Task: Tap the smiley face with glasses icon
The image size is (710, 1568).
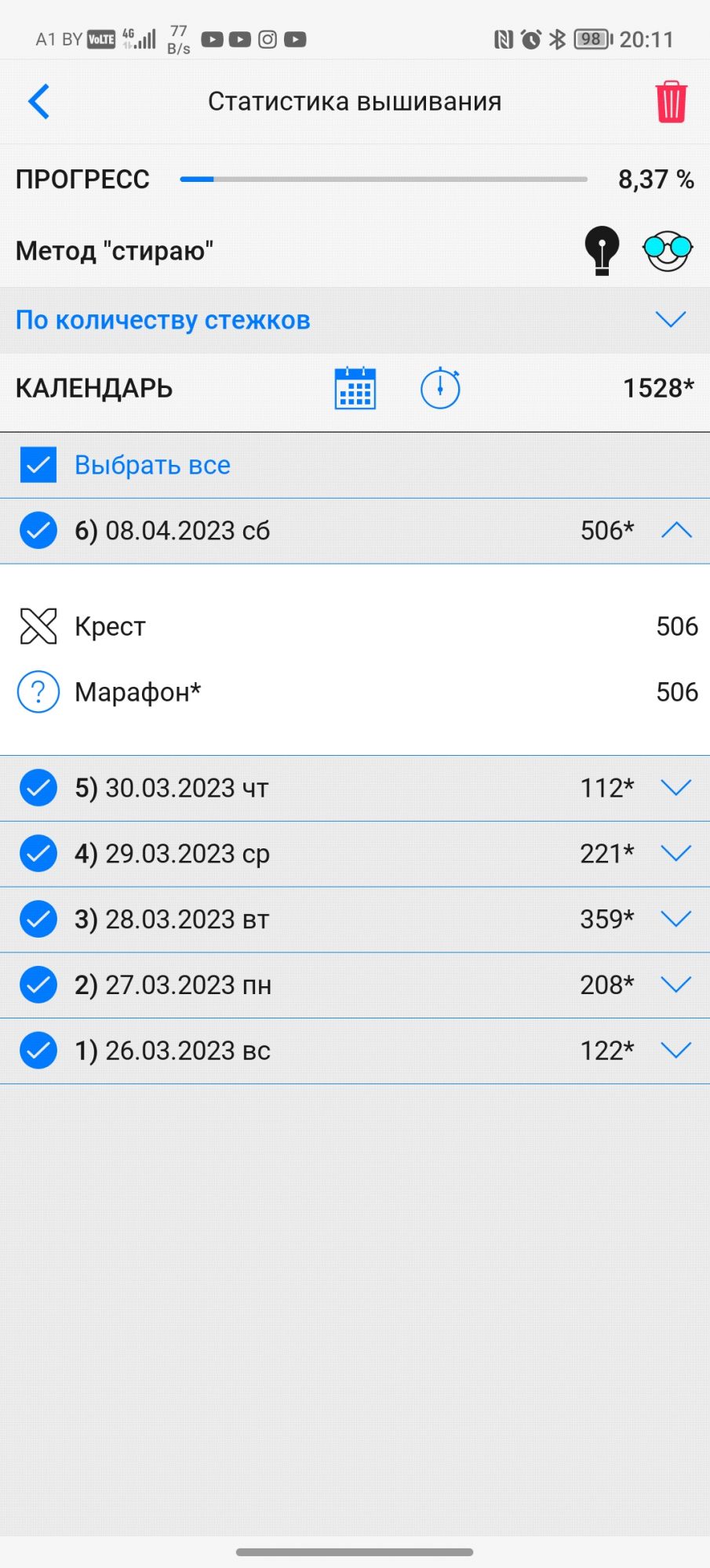Action: [667, 251]
